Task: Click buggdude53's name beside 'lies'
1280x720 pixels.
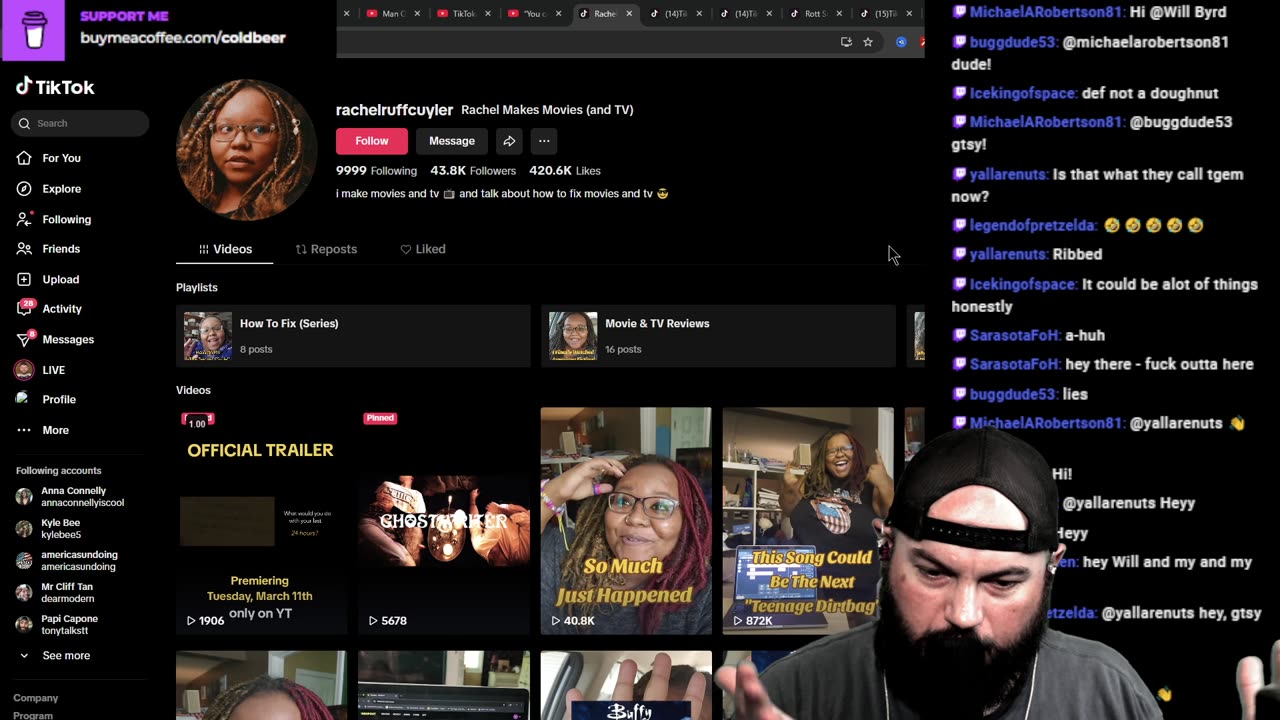Action: point(1013,394)
